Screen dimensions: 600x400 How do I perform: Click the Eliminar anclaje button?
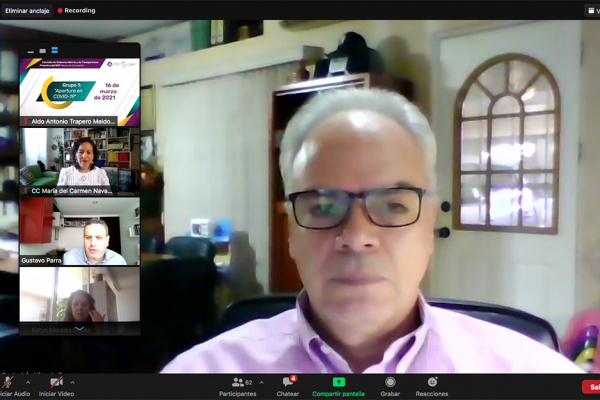(27, 11)
